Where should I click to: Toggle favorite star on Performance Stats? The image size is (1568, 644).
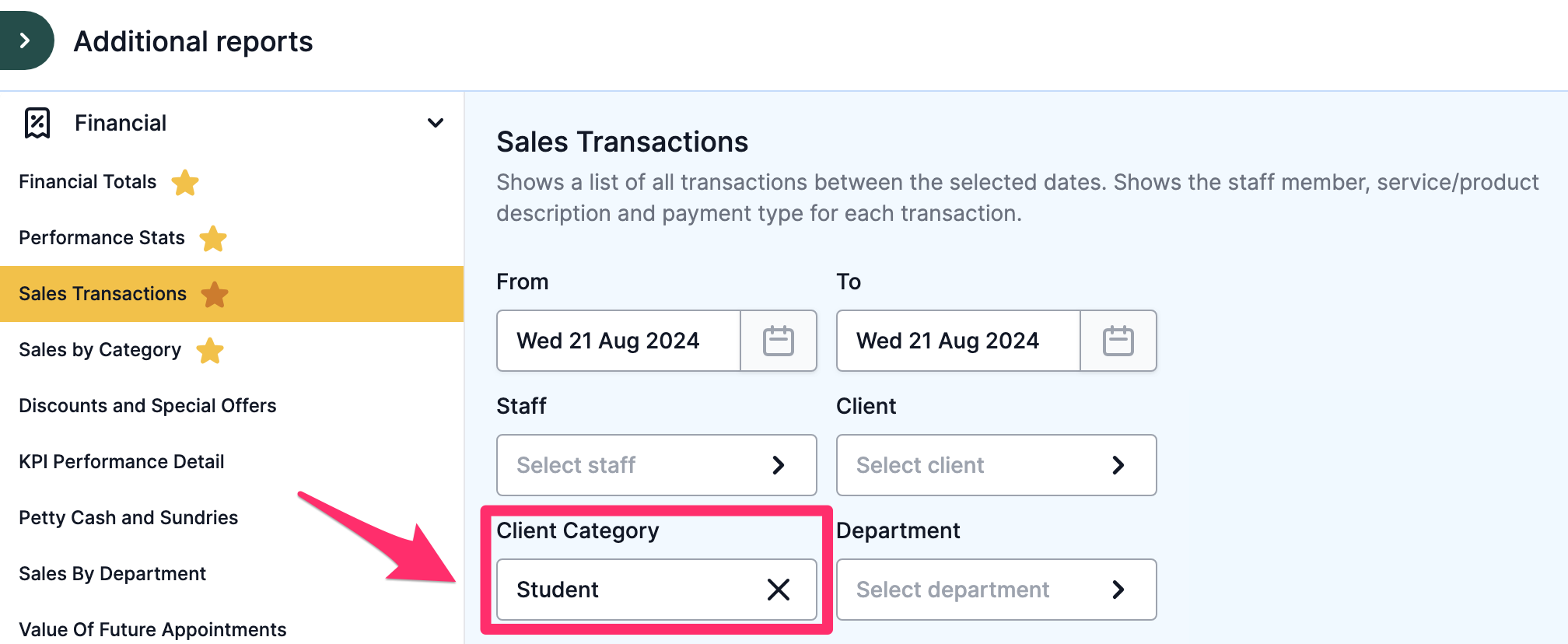tap(213, 239)
